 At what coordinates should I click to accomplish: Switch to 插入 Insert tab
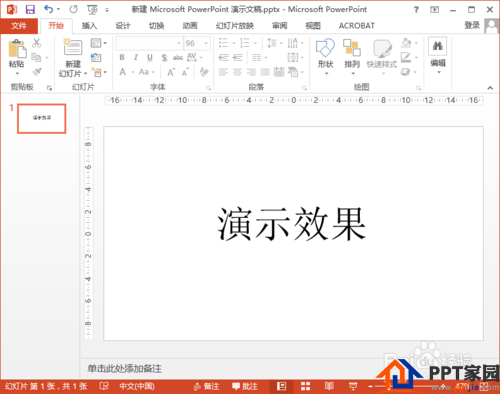[89, 26]
